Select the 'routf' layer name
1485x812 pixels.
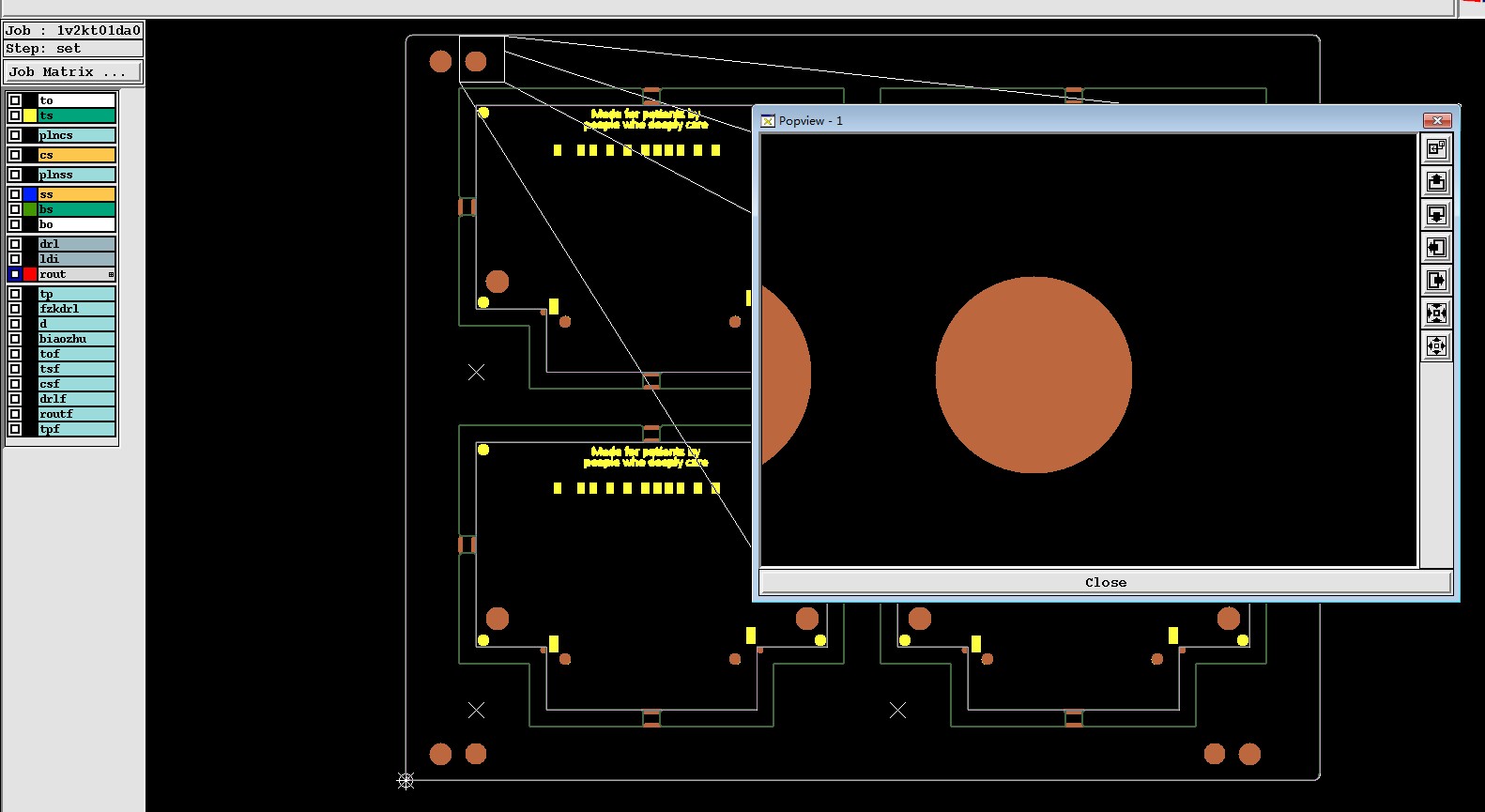pos(77,414)
